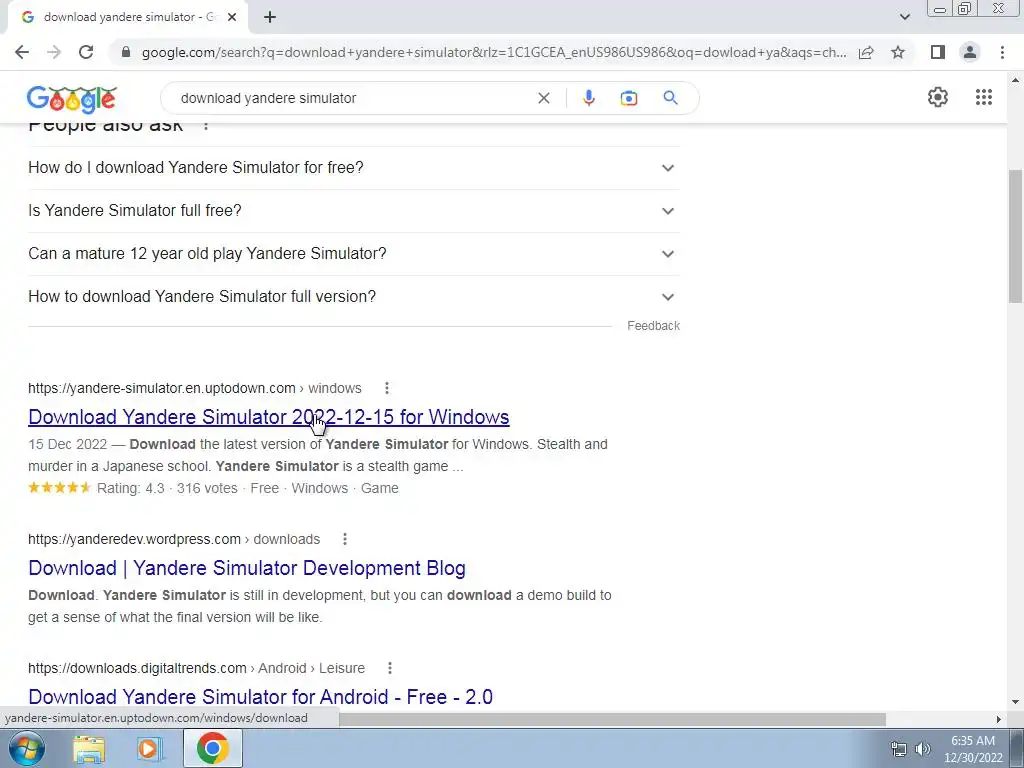Expand 'How to download Yandere Simulator full version?'
1024x768 pixels.
tap(354, 297)
